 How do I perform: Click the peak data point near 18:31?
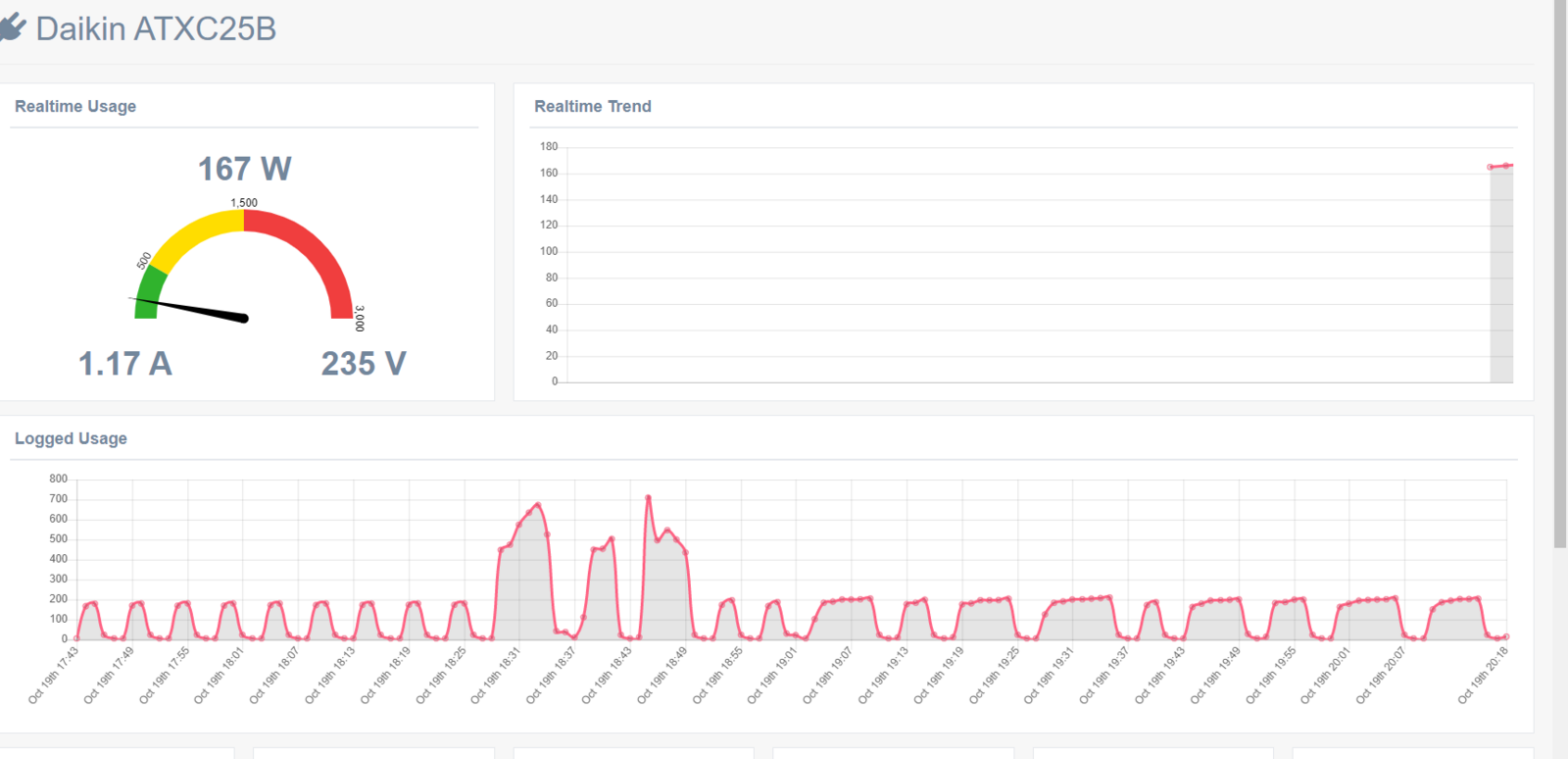537,506
